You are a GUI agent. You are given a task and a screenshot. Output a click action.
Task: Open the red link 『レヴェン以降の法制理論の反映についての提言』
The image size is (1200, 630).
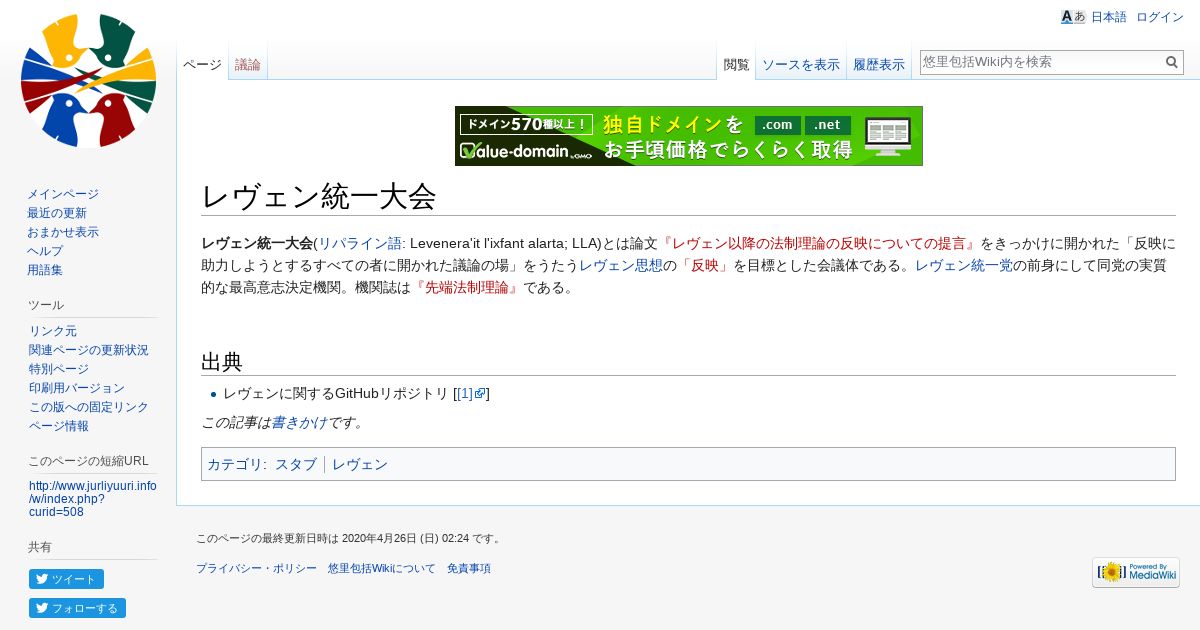[819, 243]
